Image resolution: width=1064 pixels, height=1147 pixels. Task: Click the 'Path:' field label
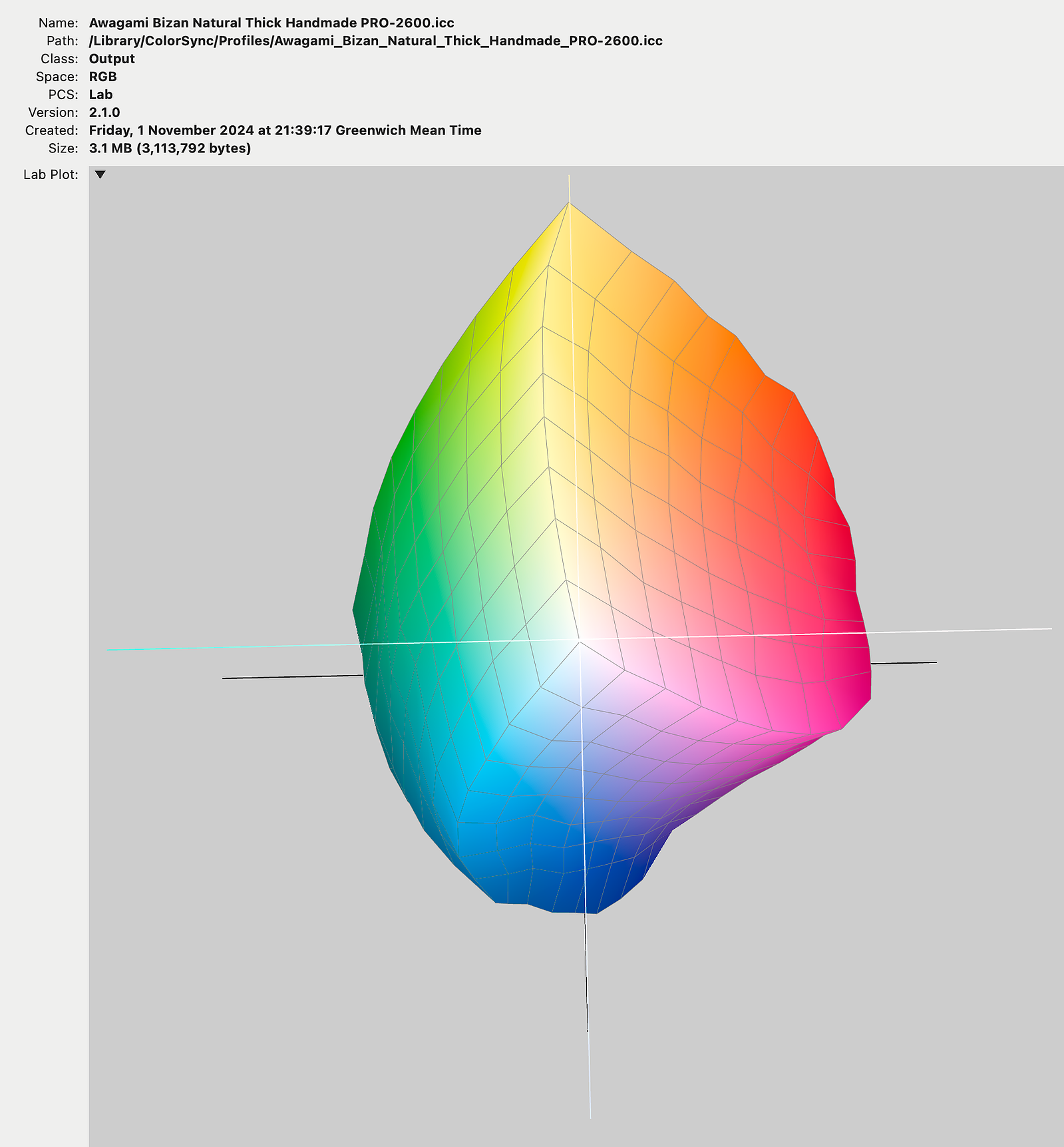pos(63,41)
